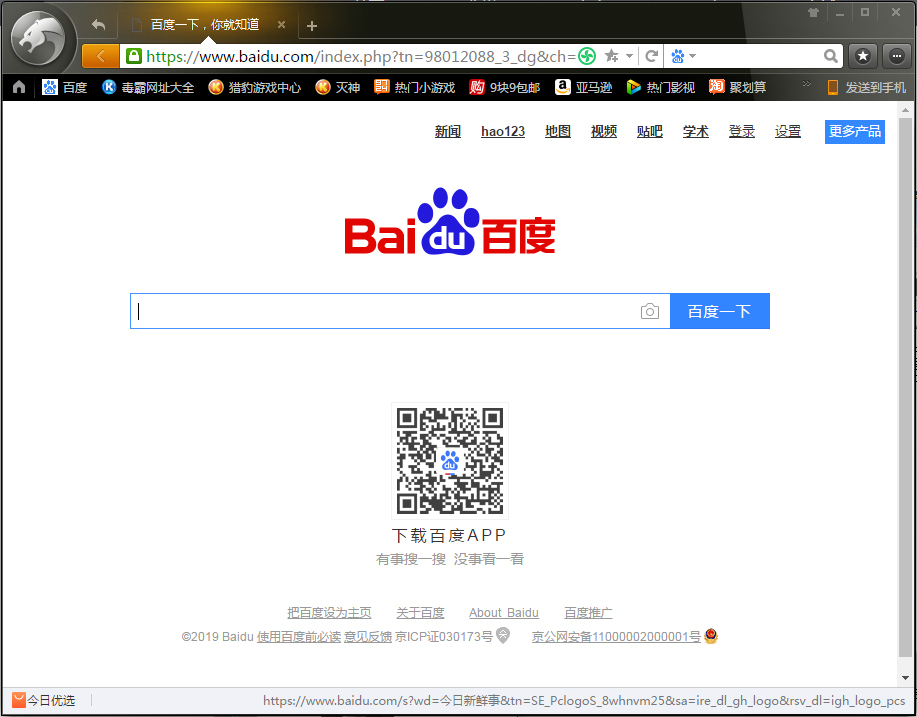The image size is (917, 717).
Task: Click the green site security badge
Action: tap(134, 57)
